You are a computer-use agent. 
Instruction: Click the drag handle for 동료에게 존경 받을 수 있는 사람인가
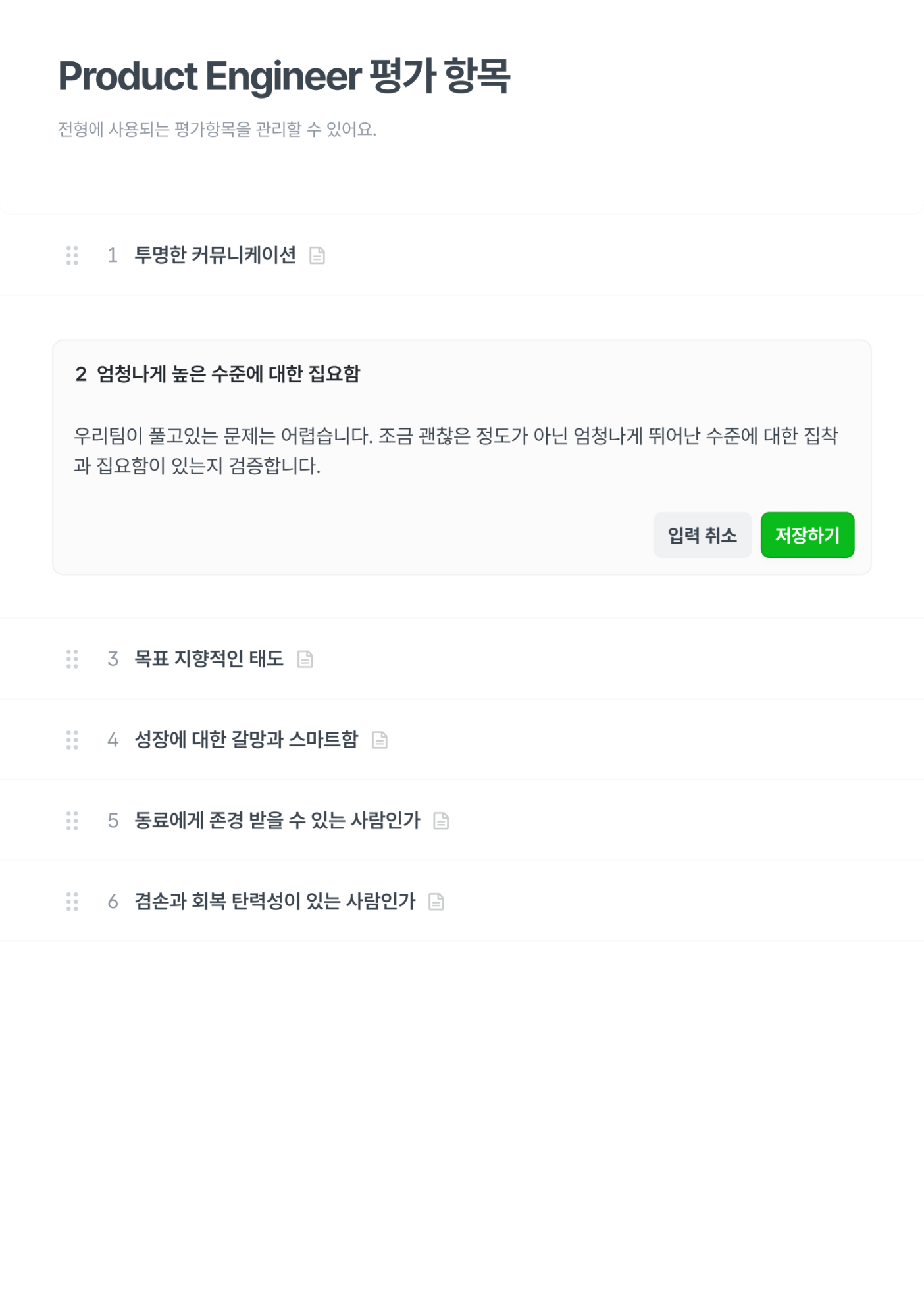pos(72,821)
